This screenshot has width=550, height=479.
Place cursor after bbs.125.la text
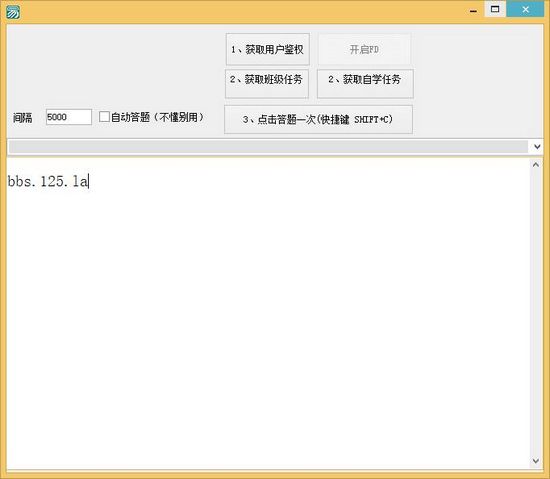[88, 181]
